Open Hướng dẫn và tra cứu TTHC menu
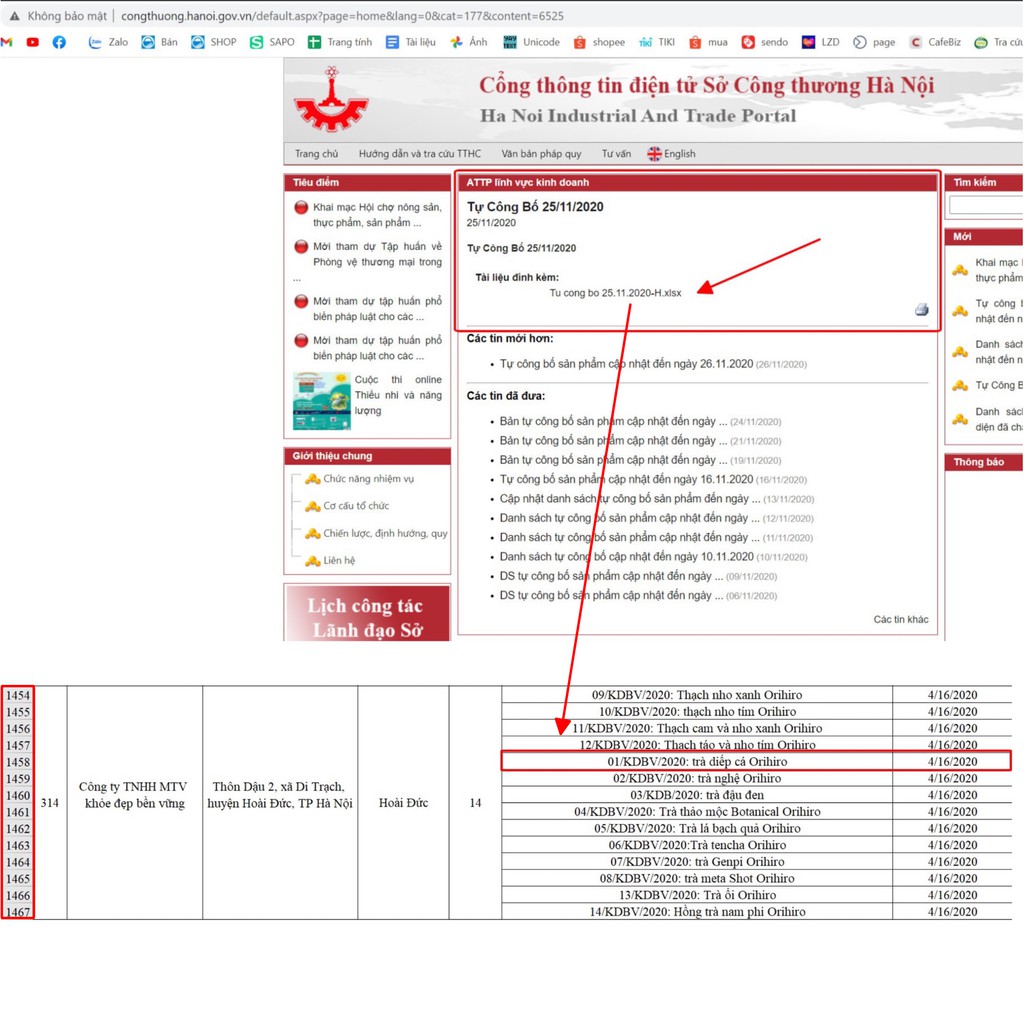This screenshot has width=1024, height=1024. coord(420,154)
